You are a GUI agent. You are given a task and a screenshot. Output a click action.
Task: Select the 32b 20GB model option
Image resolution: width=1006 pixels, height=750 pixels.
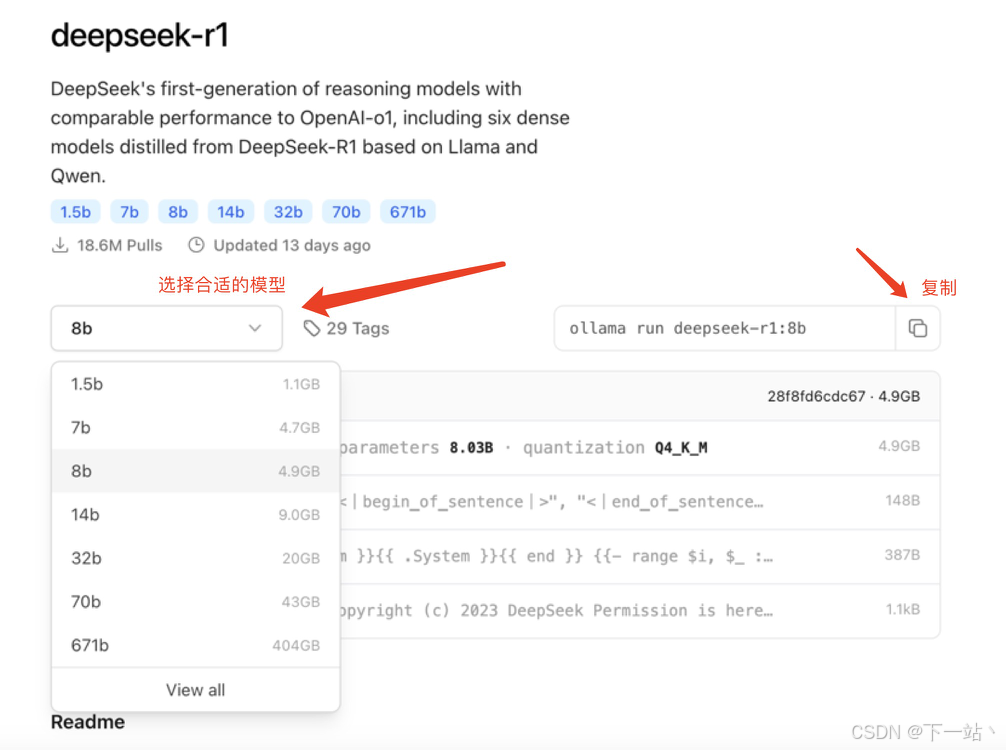[x=195, y=558]
